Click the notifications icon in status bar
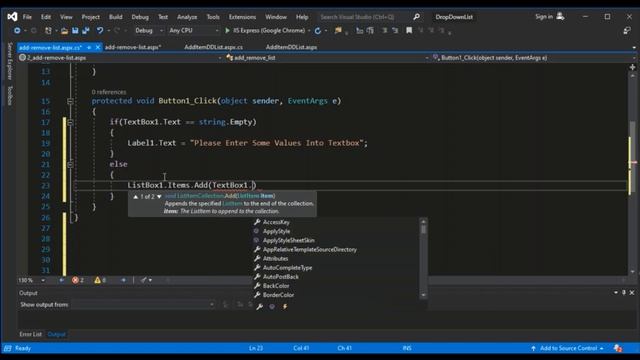The width and height of the screenshot is (640, 360). point(618,348)
